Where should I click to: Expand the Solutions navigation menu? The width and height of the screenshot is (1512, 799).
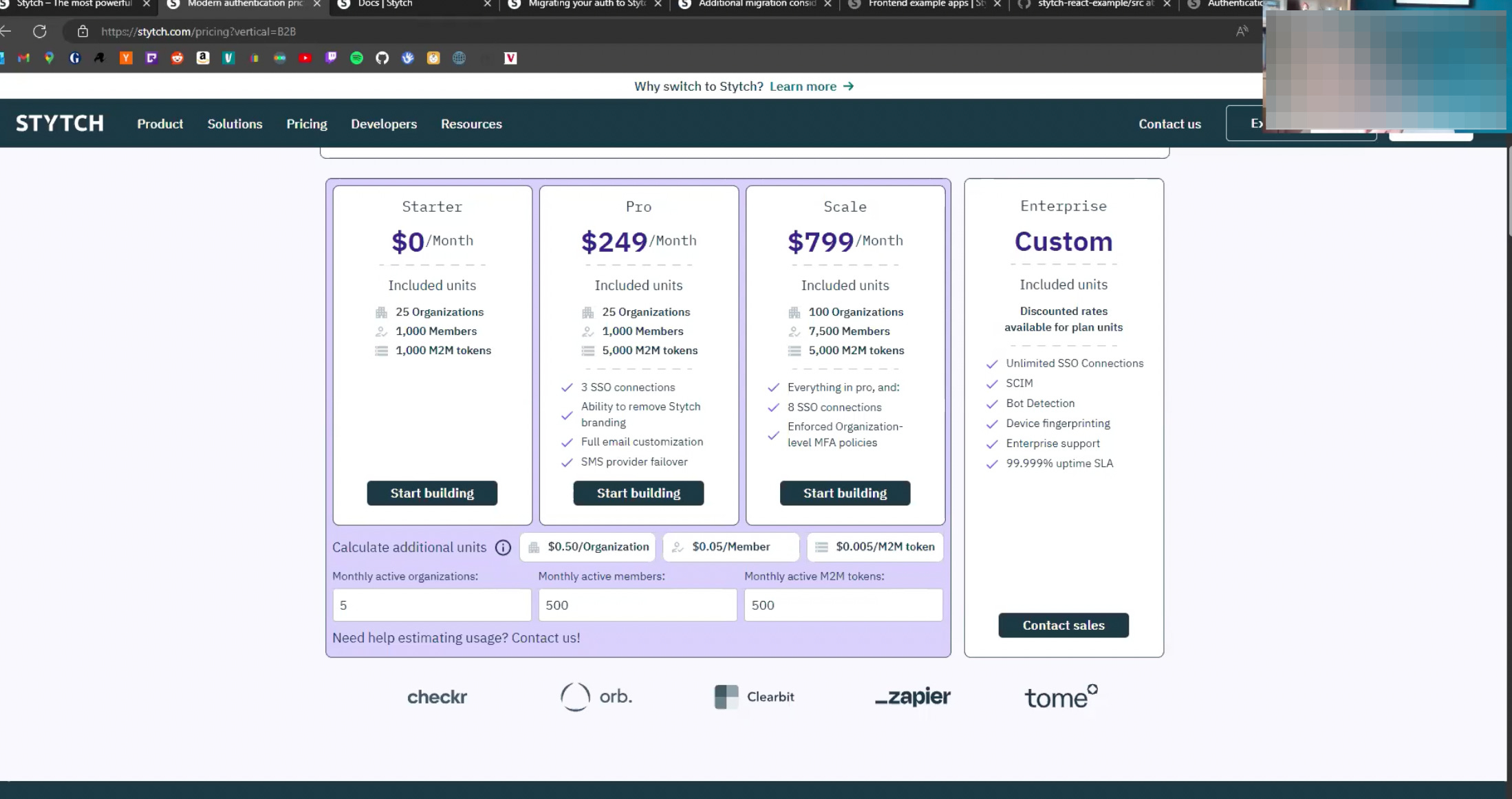[x=235, y=124]
